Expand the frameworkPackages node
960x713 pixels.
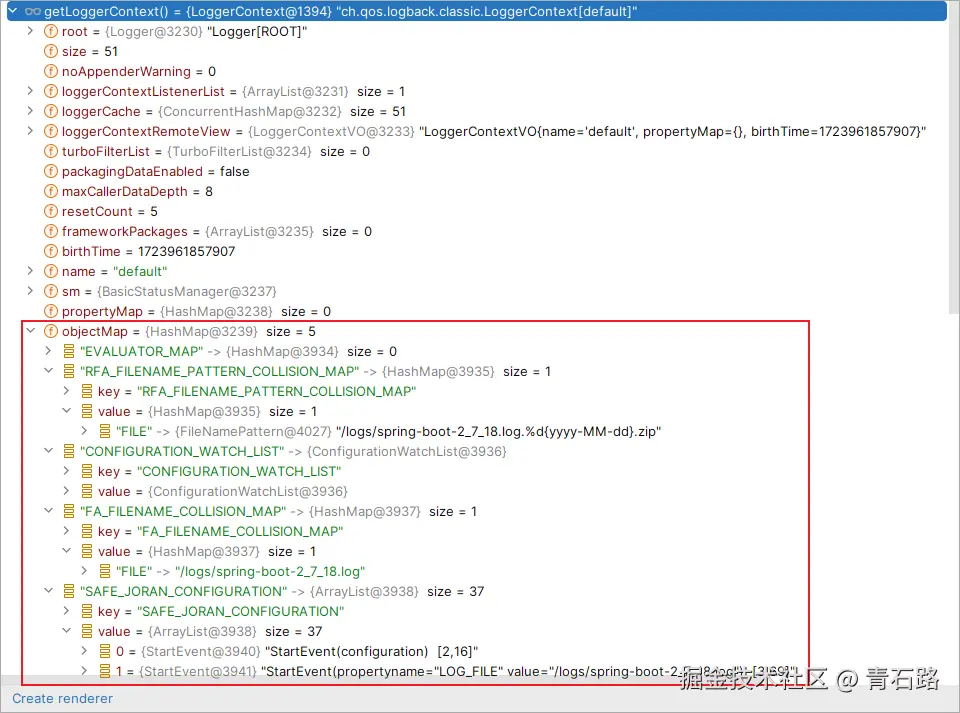[x=29, y=231]
